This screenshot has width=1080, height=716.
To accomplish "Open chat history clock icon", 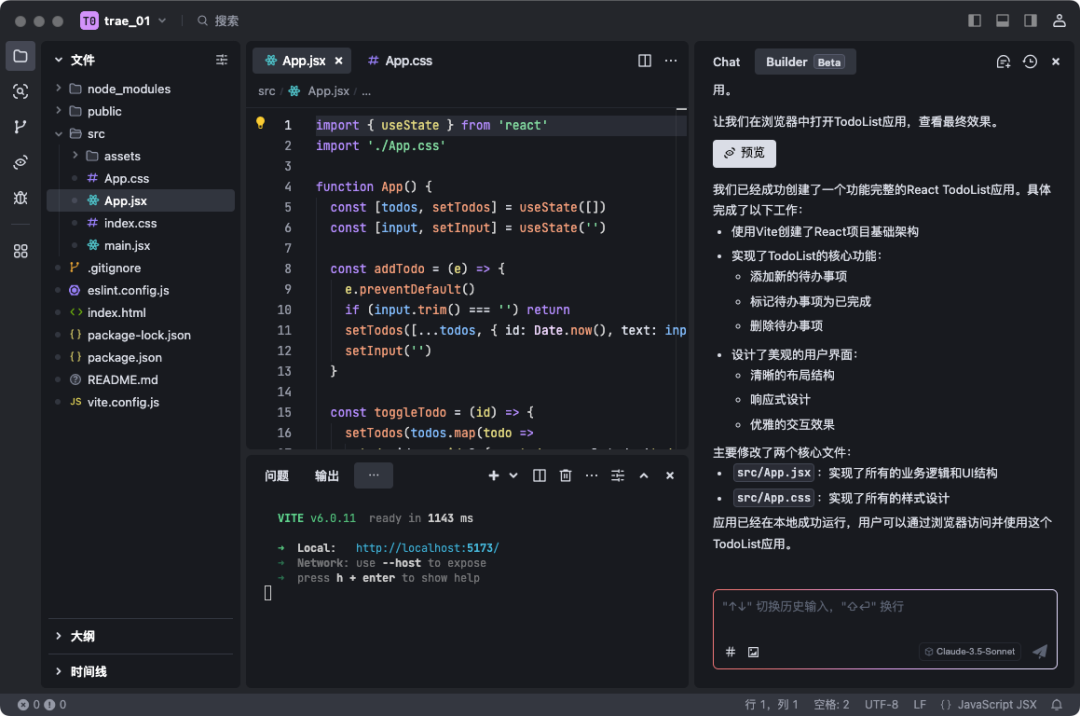I will click(x=1030, y=62).
